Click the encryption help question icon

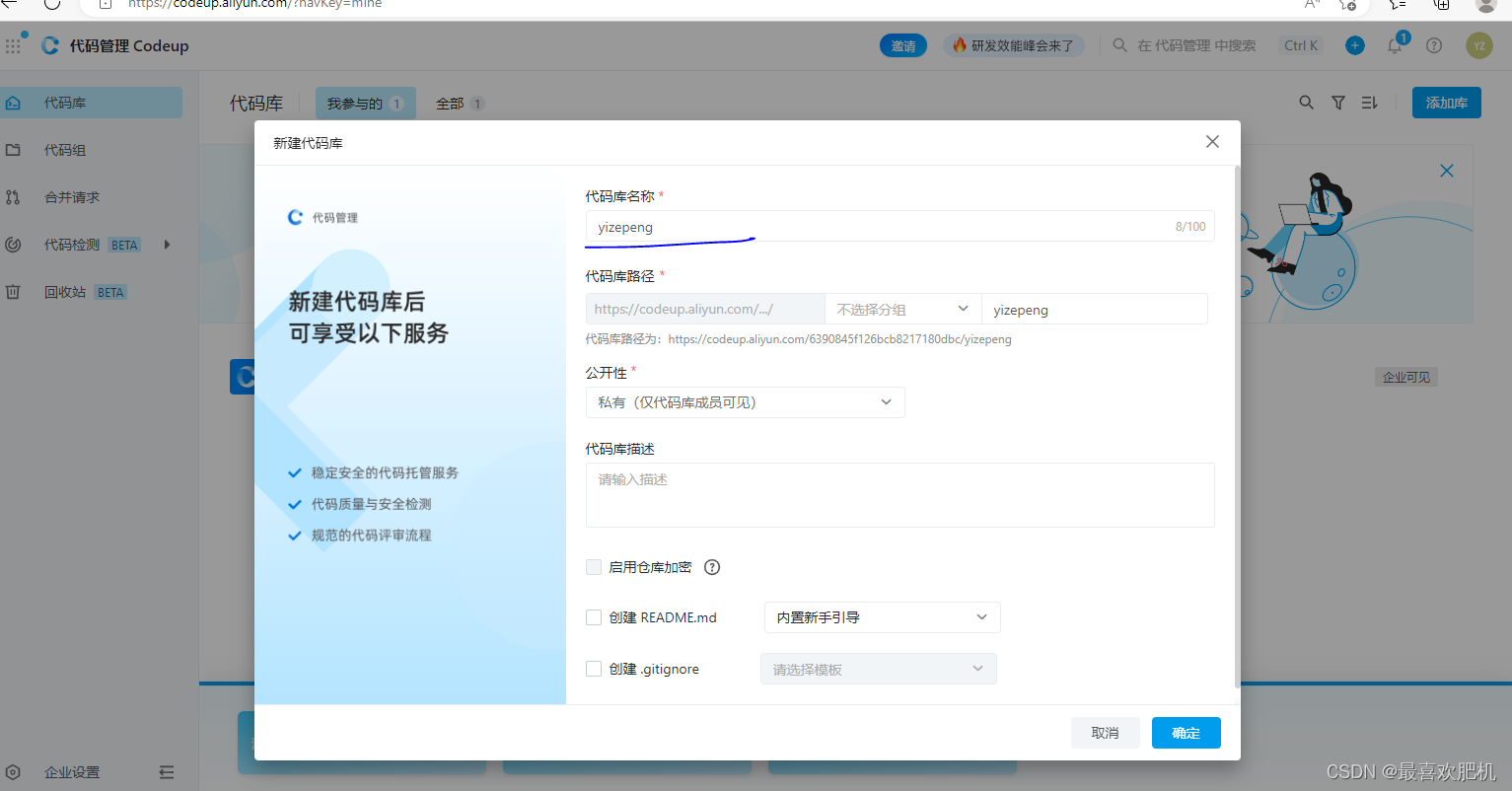712,567
